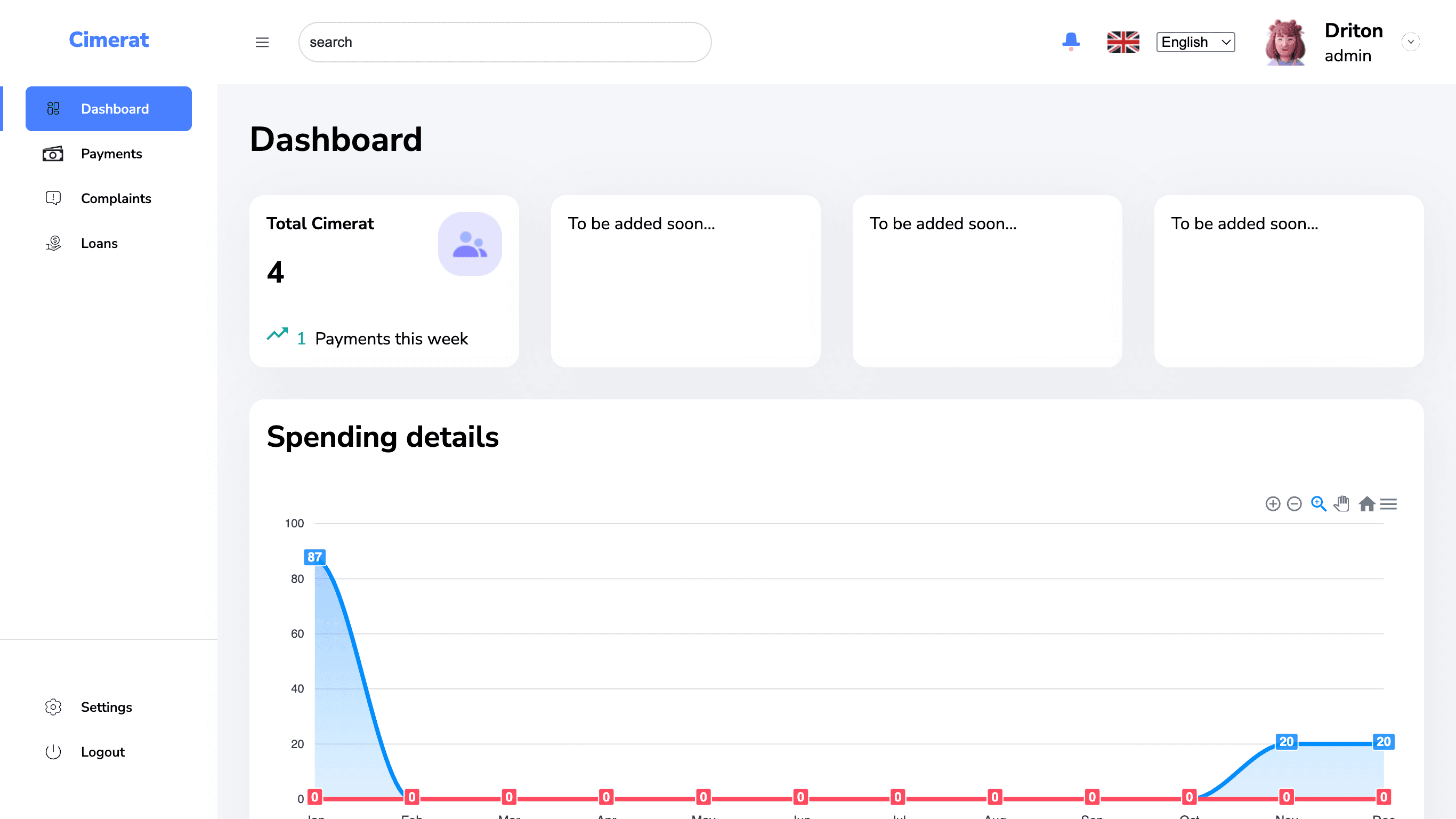Open the English language dropdown
1456x819 pixels.
coord(1195,42)
